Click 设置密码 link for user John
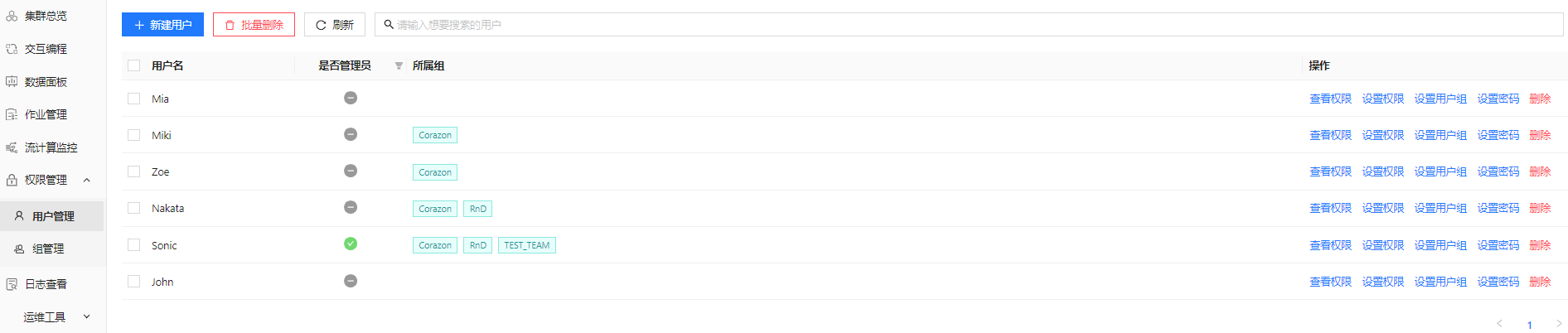The image size is (1568, 333). pyautogui.click(x=1498, y=282)
